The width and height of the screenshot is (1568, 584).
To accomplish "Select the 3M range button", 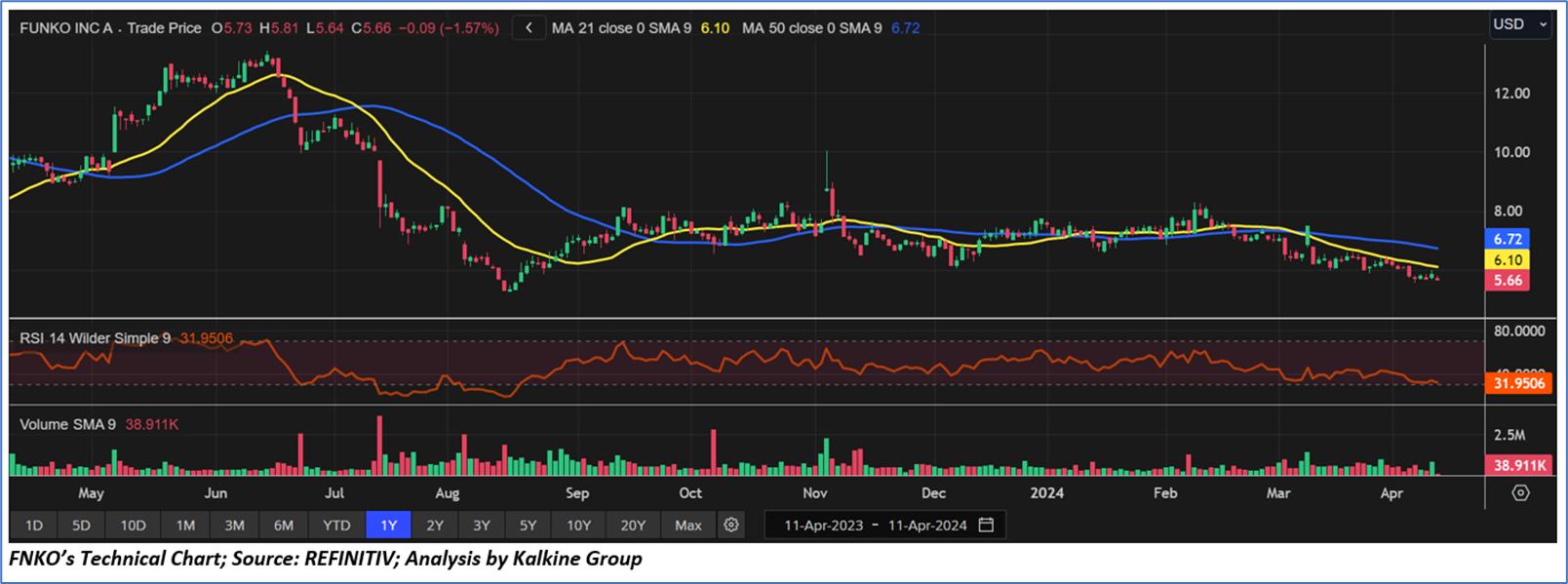I will (234, 526).
